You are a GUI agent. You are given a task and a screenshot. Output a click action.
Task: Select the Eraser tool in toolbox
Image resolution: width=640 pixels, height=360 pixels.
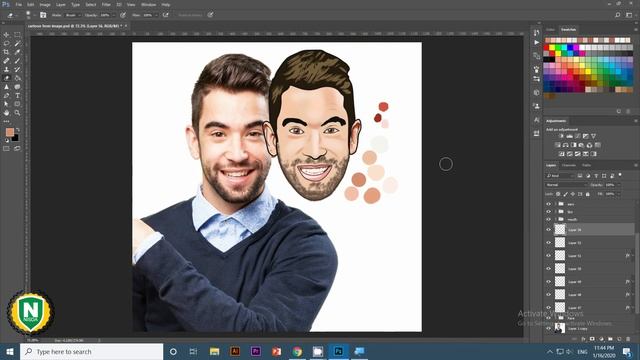pos(6,78)
